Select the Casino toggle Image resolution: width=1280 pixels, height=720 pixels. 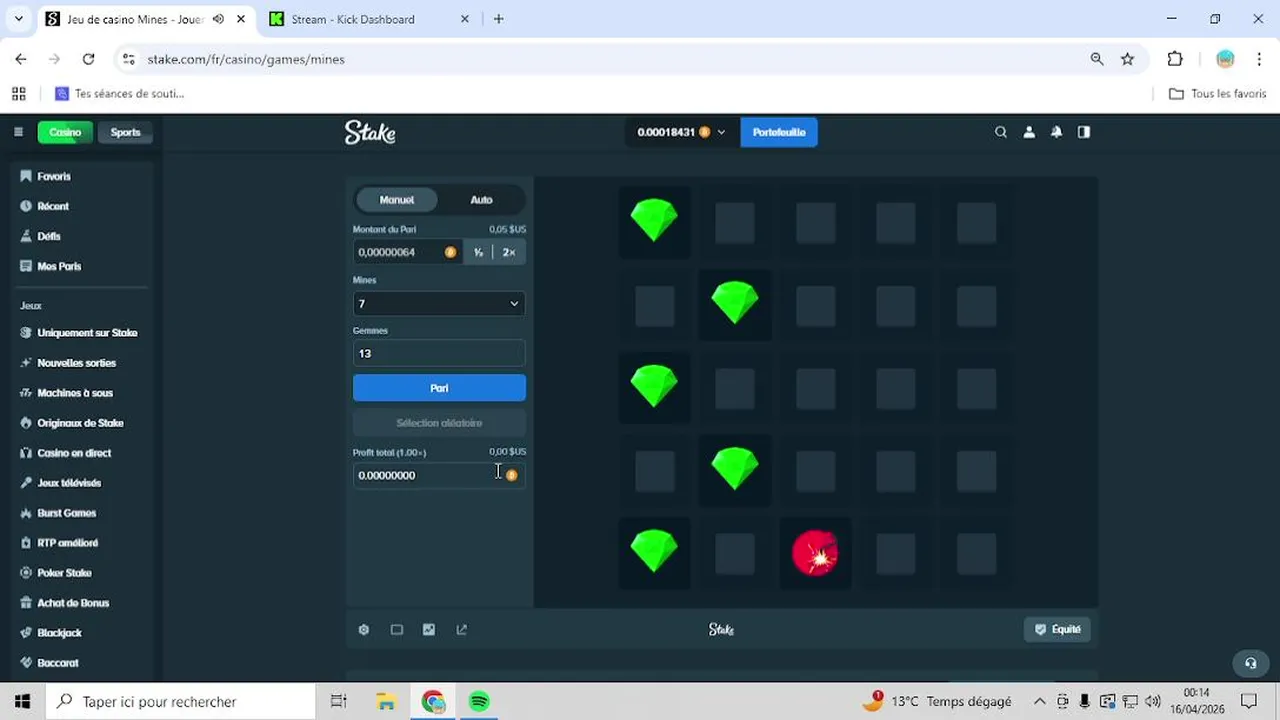tap(65, 132)
